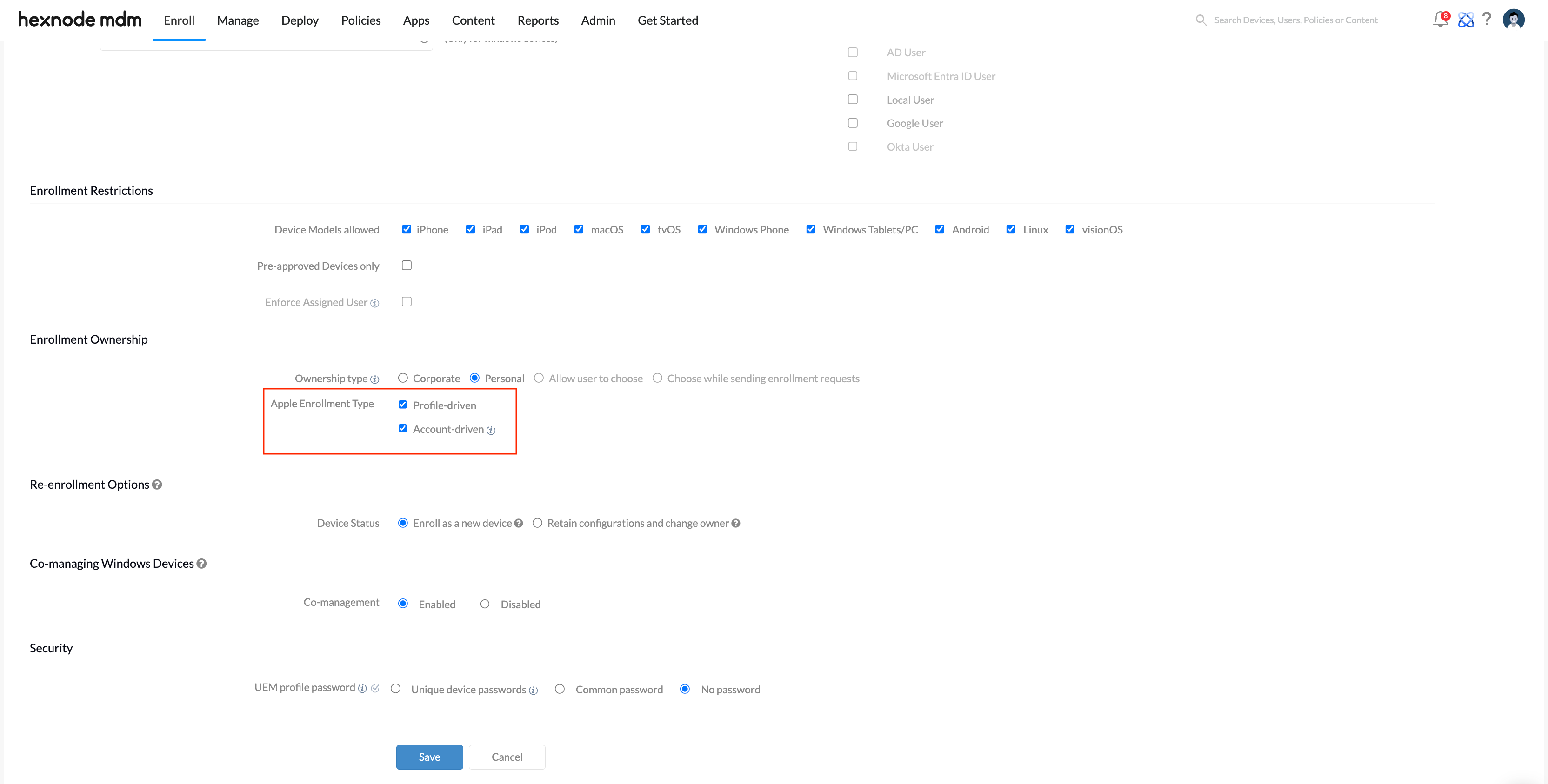
Task: Uncheck the iPad device model
Action: tap(471, 229)
